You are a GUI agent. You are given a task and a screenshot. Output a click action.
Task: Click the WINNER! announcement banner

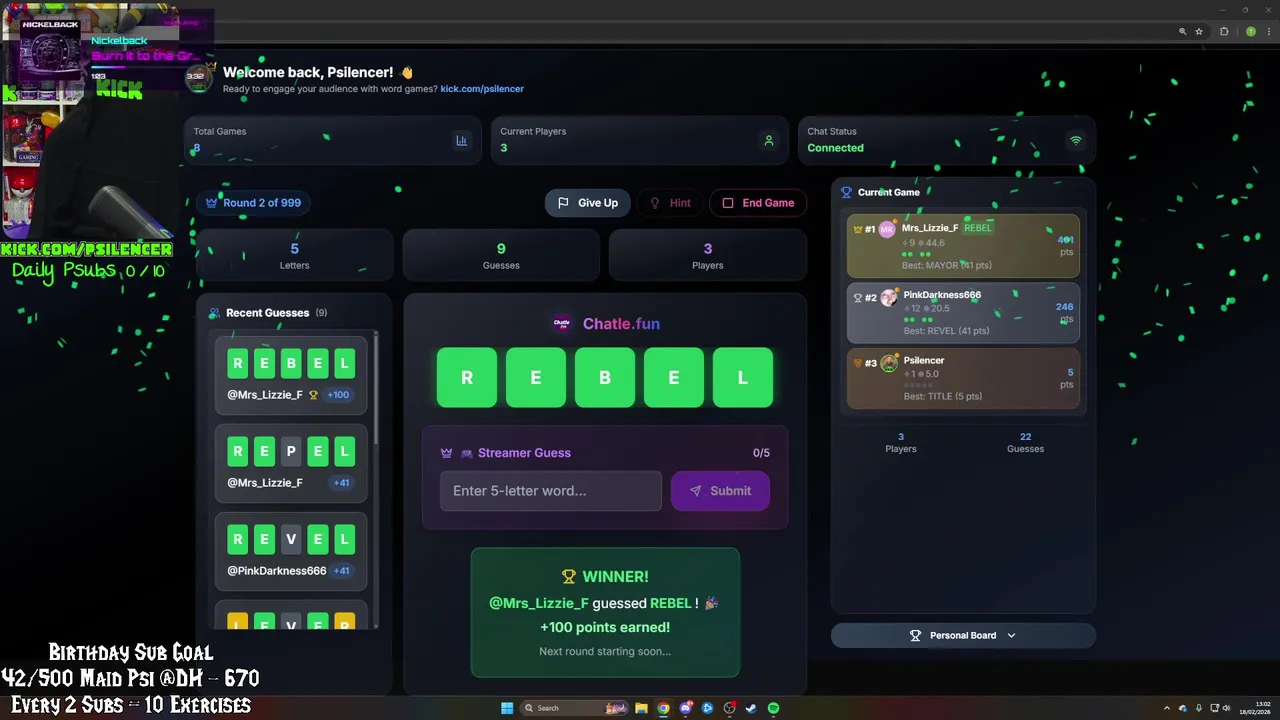click(x=605, y=612)
